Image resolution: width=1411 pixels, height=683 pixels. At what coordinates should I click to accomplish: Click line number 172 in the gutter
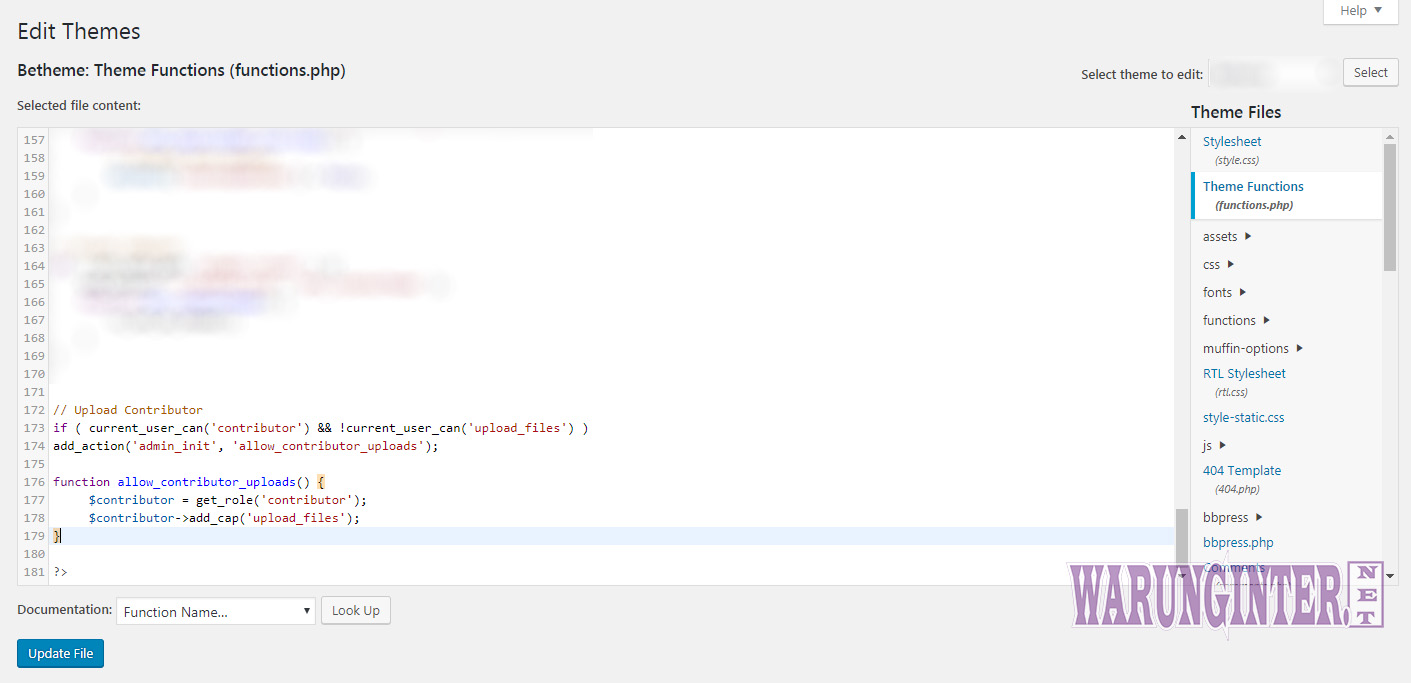click(x=33, y=410)
